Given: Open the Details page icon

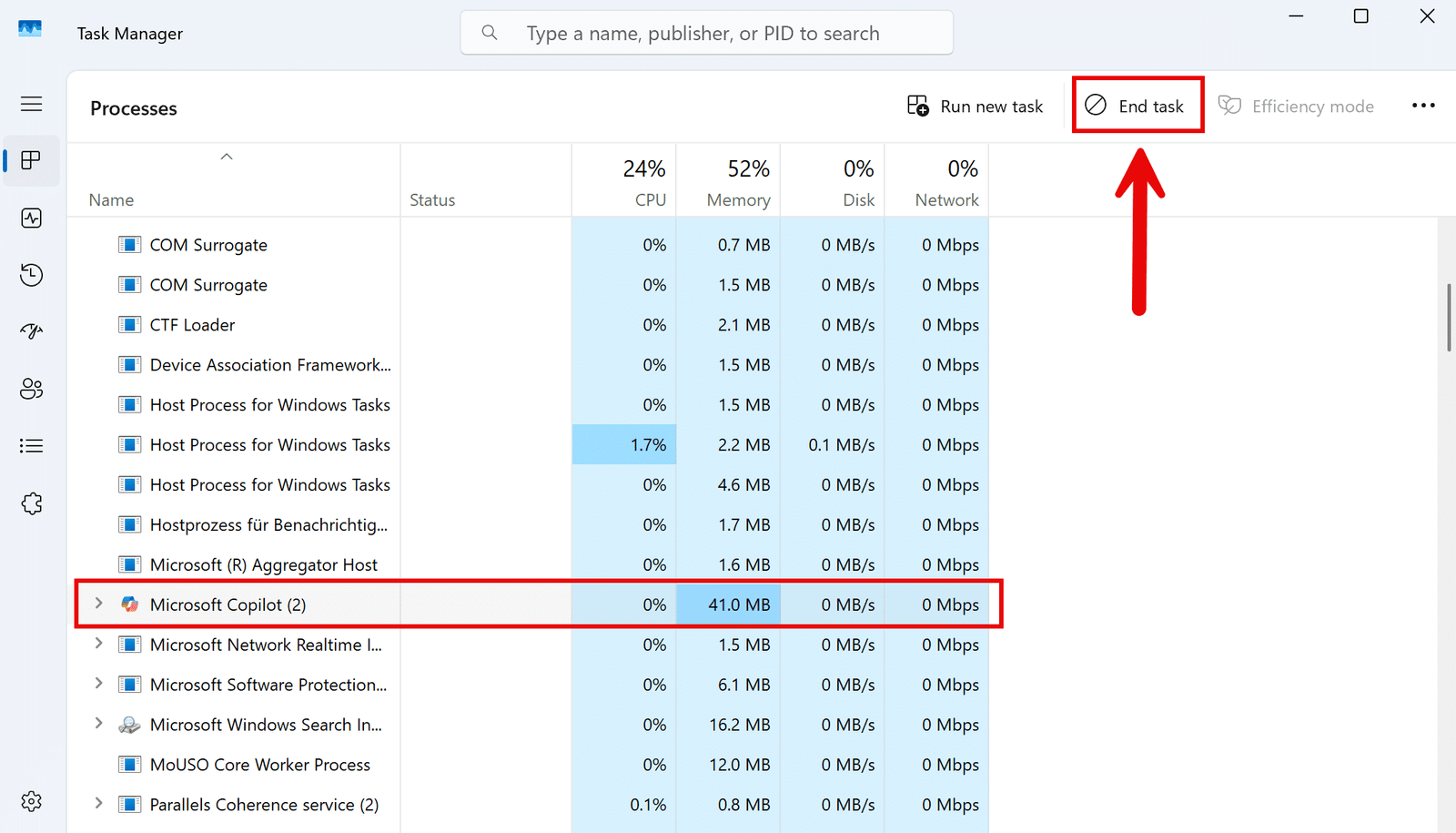Looking at the screenshot, I should pyautogui.click(x=31, y=445).
